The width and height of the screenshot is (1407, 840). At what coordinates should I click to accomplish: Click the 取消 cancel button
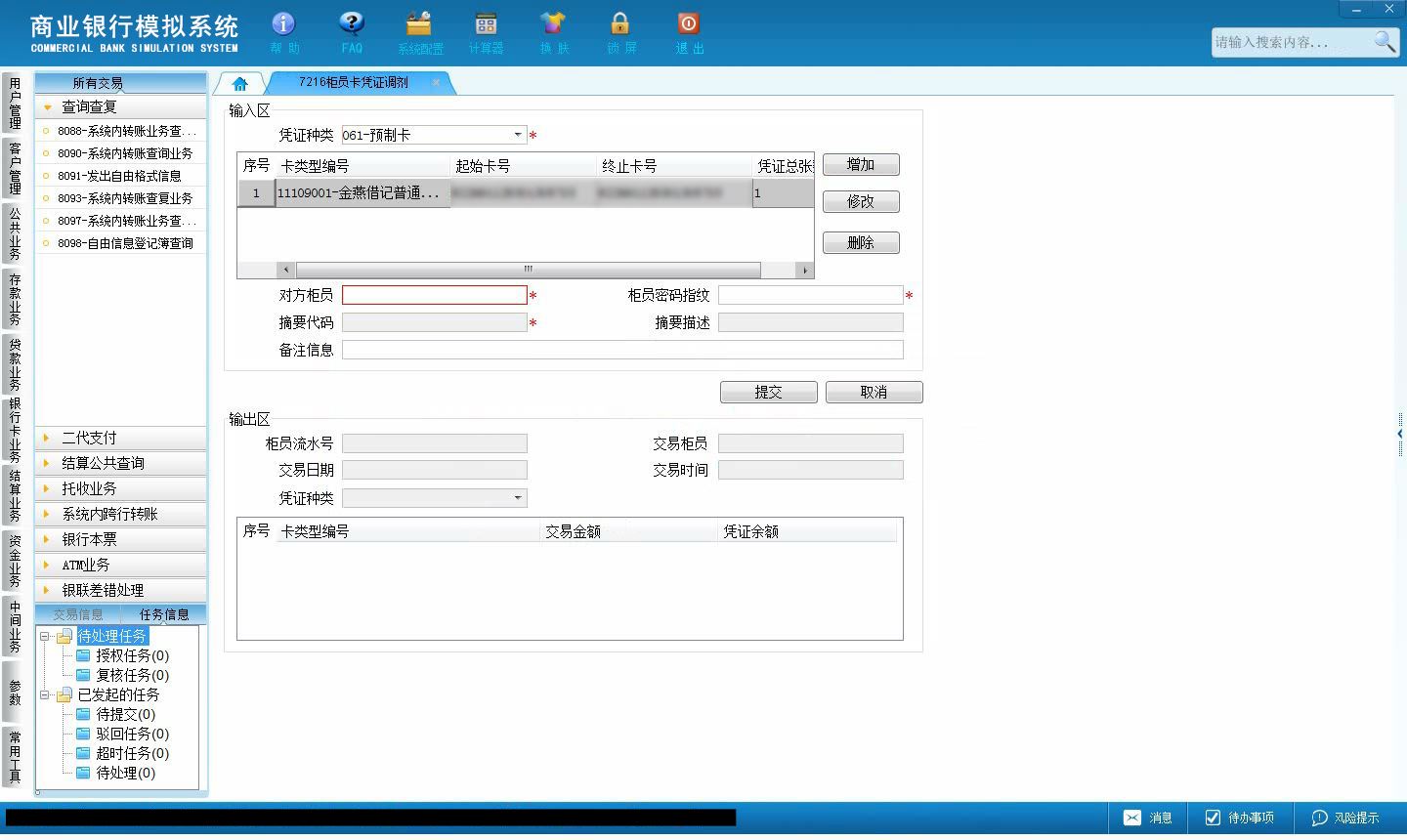coord(874,392)
